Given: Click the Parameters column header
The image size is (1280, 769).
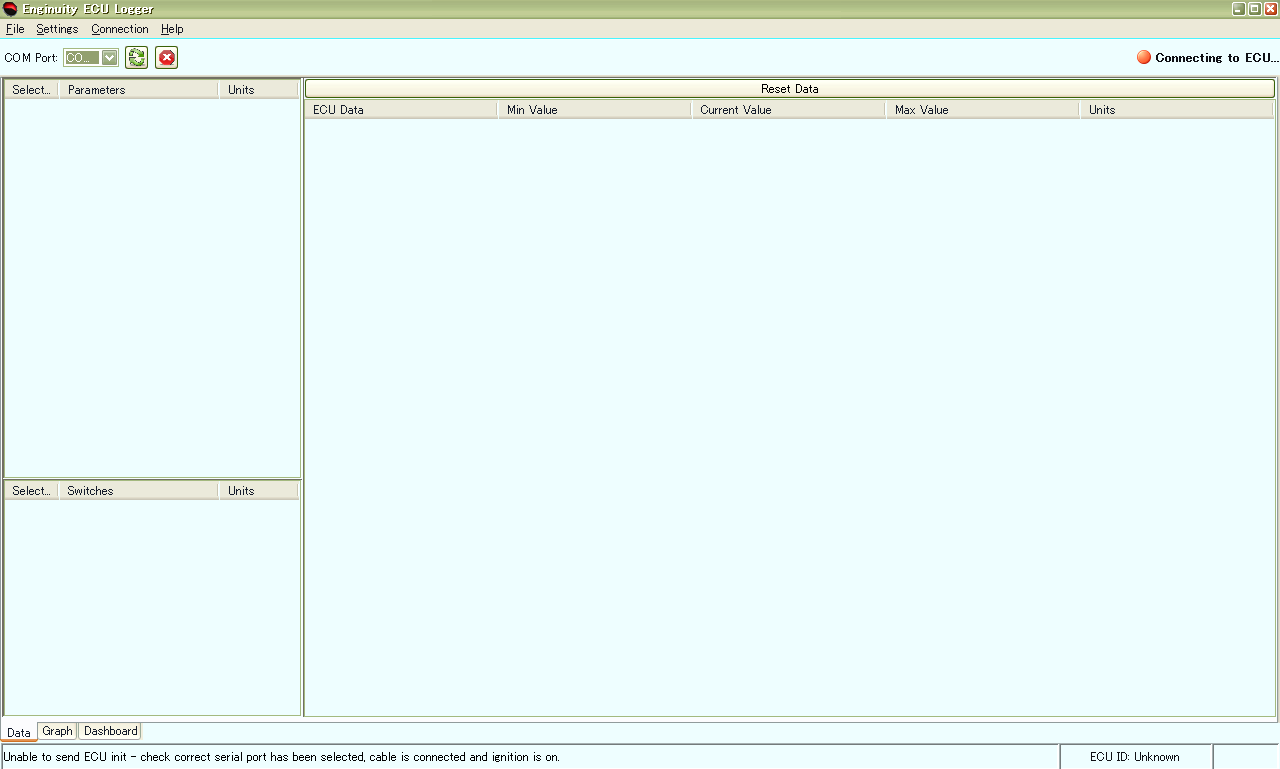Looking at the screenshot, I should click(x=138, y=90).
